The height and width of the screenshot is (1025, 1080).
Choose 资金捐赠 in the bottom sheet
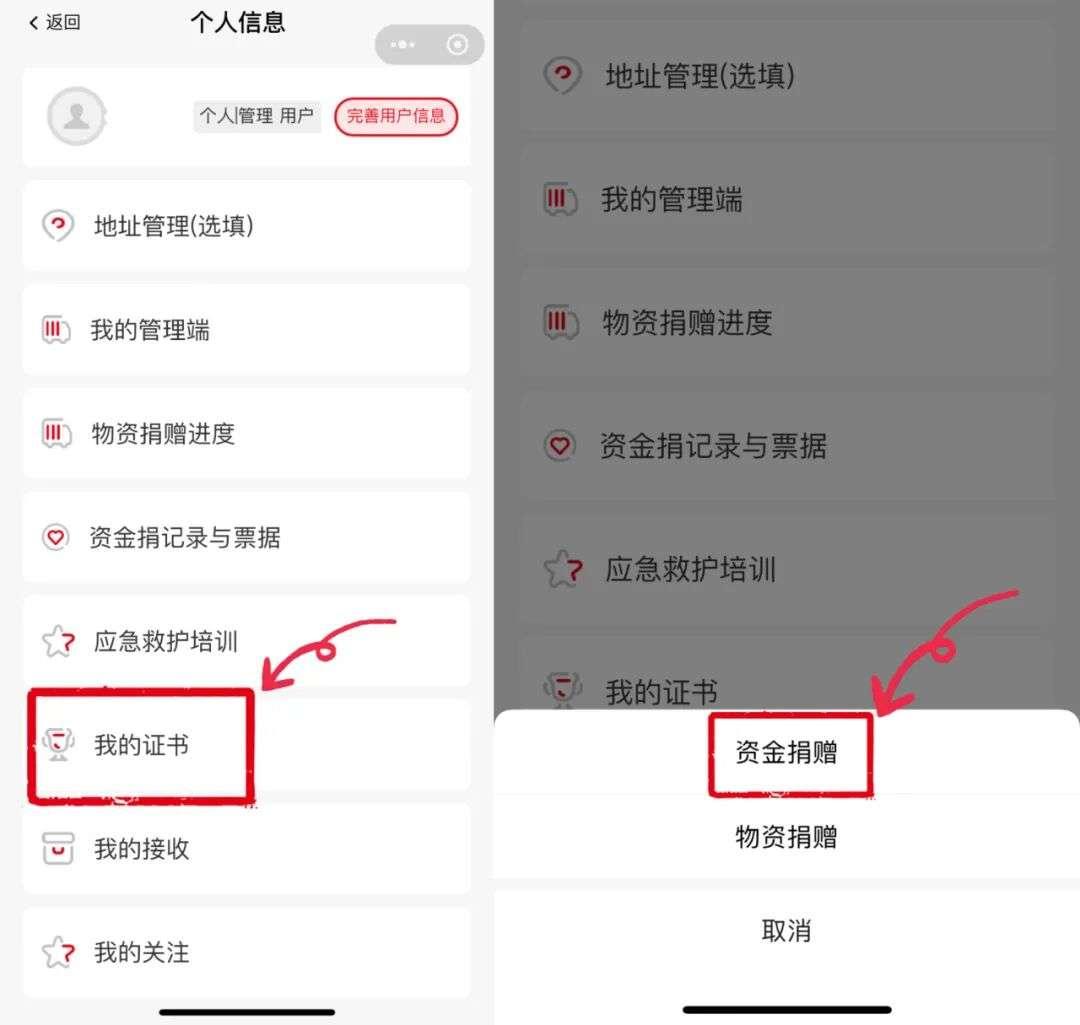pos(787,752)
